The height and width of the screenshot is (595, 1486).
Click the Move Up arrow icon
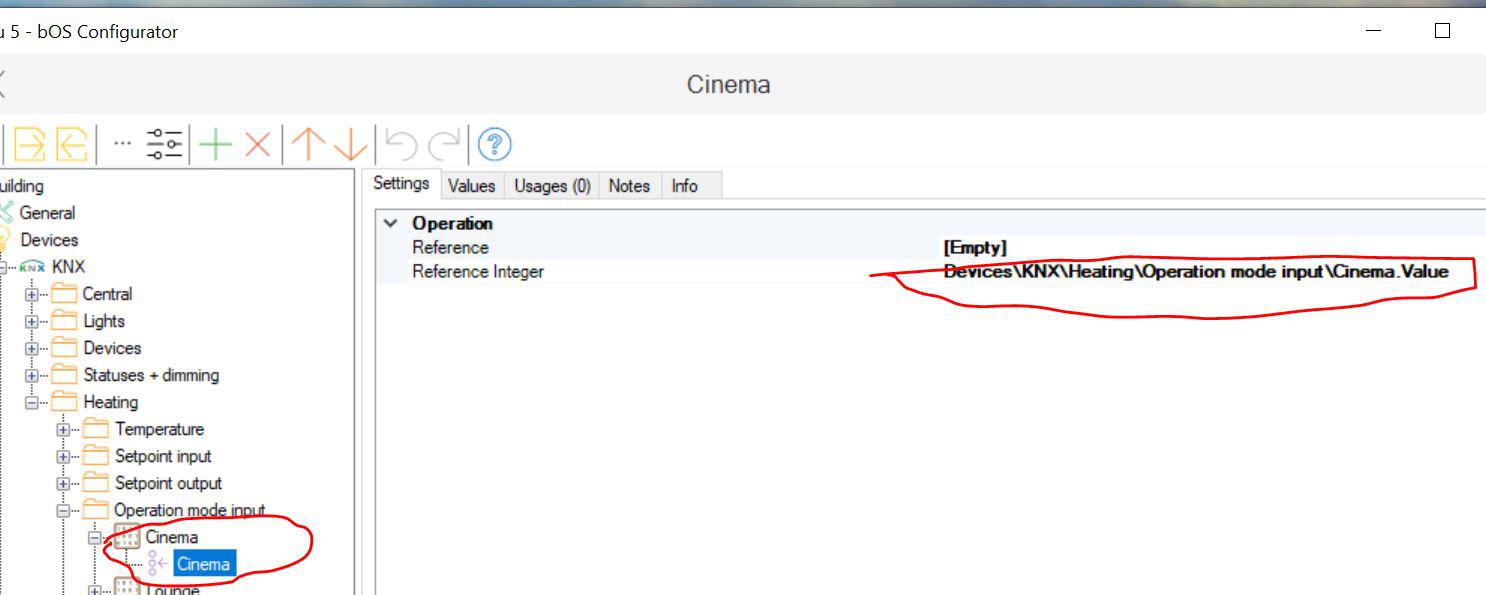tap(309, 145)
